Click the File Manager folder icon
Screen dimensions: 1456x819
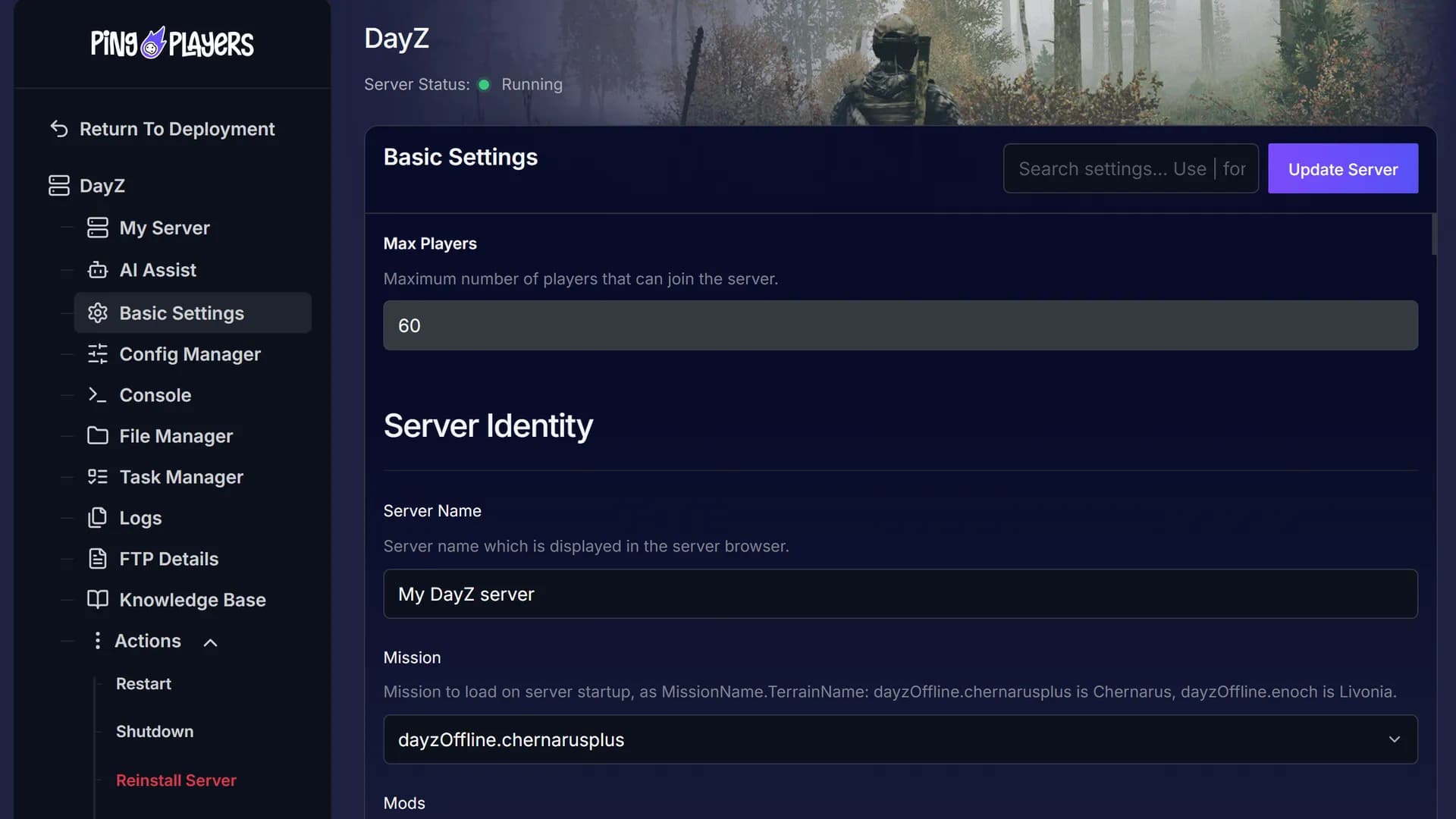[98, 436]
